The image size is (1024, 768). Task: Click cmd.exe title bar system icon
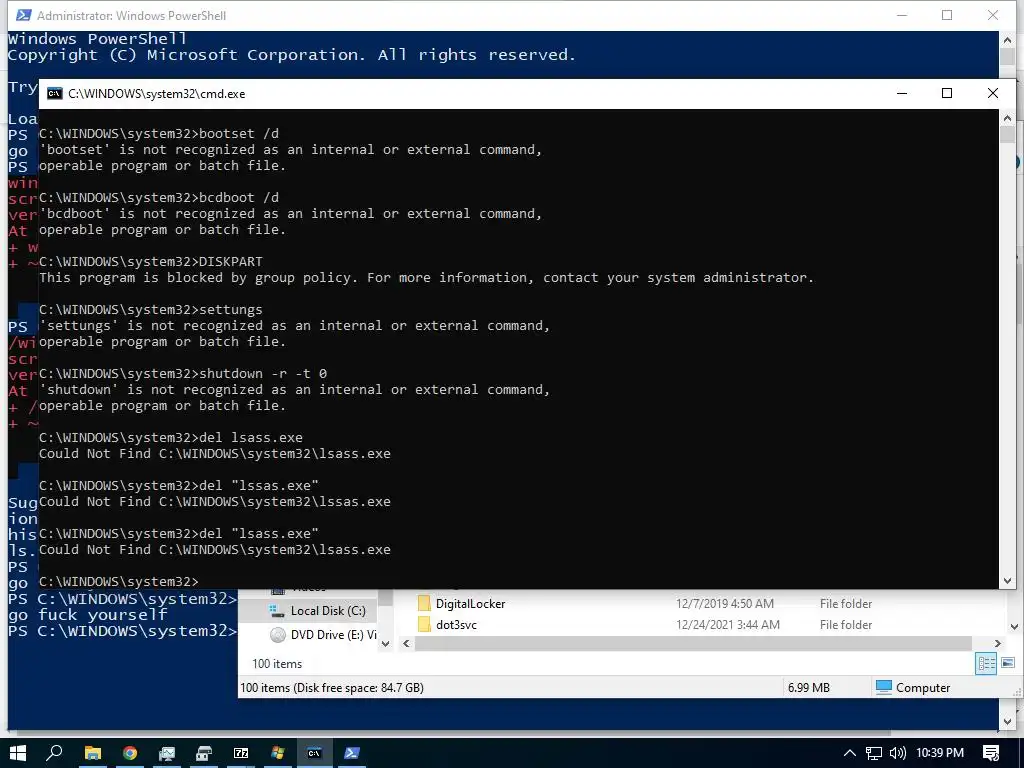(x=55, y=93)
